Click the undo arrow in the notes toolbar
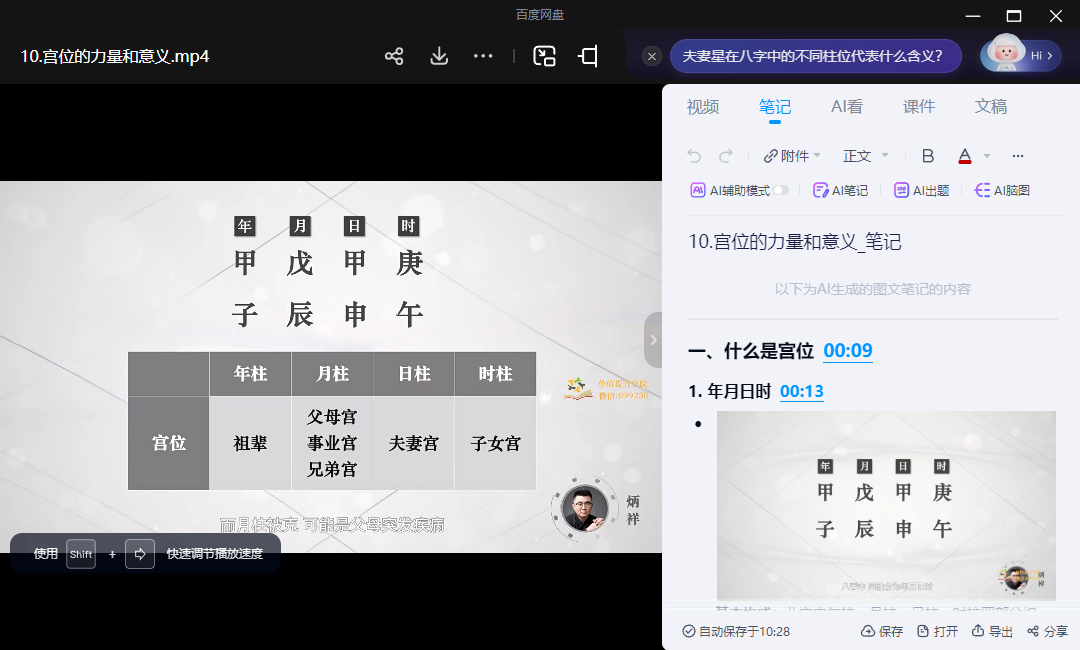 [692, 156]
